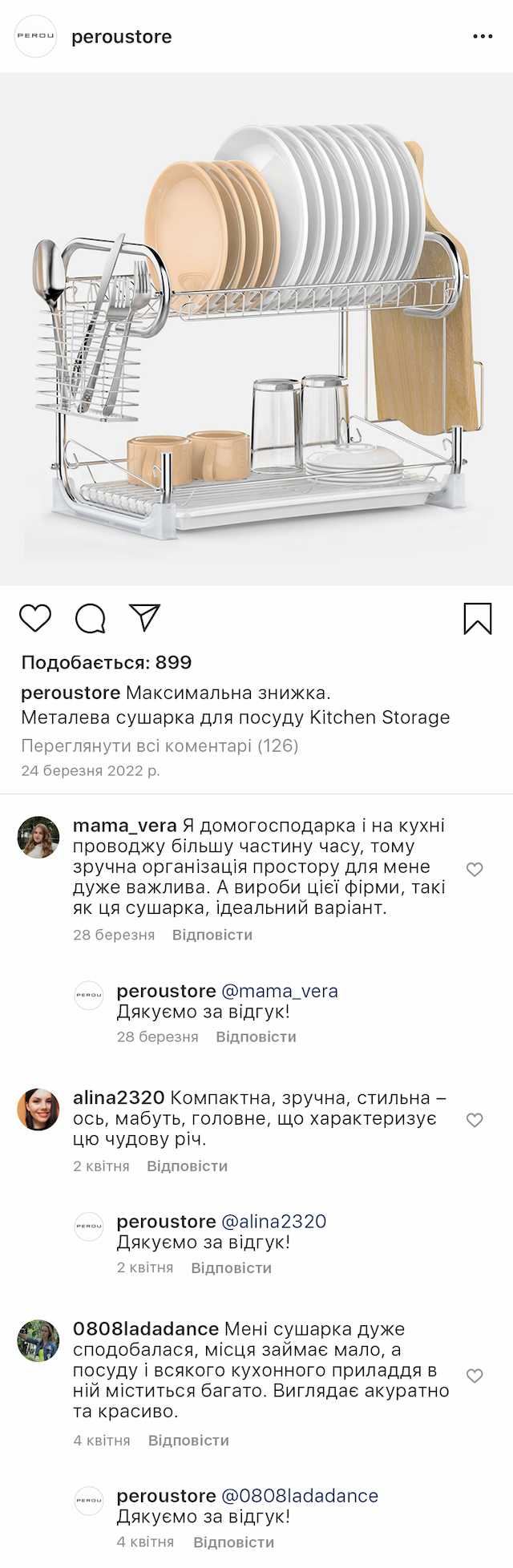Share post with paper plane icon

tap(145, 617)
